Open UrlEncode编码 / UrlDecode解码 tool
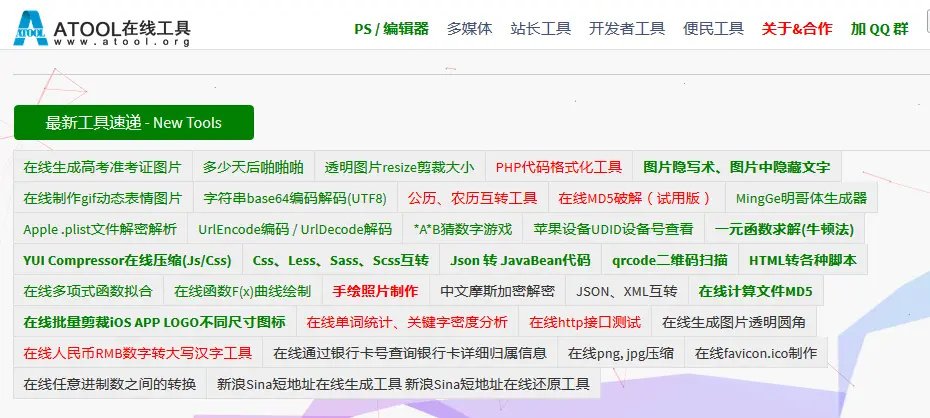The image size is (930, 418). click(295, 228)
